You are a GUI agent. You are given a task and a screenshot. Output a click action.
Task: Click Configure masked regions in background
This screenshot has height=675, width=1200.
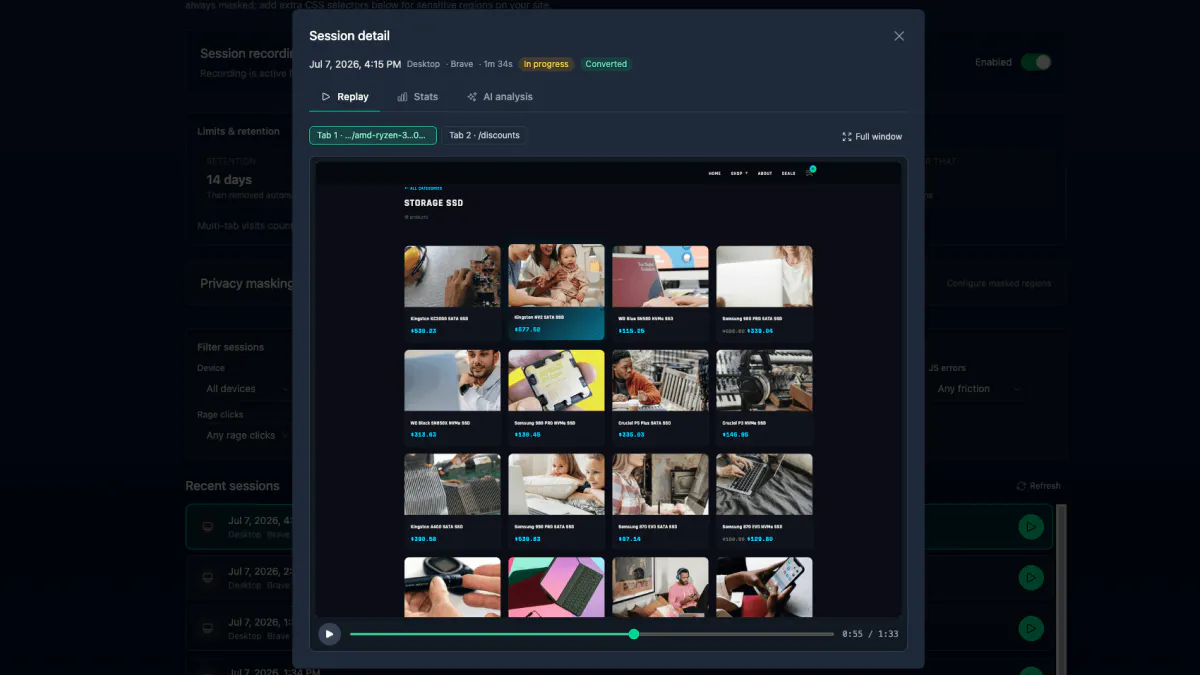pyautogui.click(x=999, y=283)
